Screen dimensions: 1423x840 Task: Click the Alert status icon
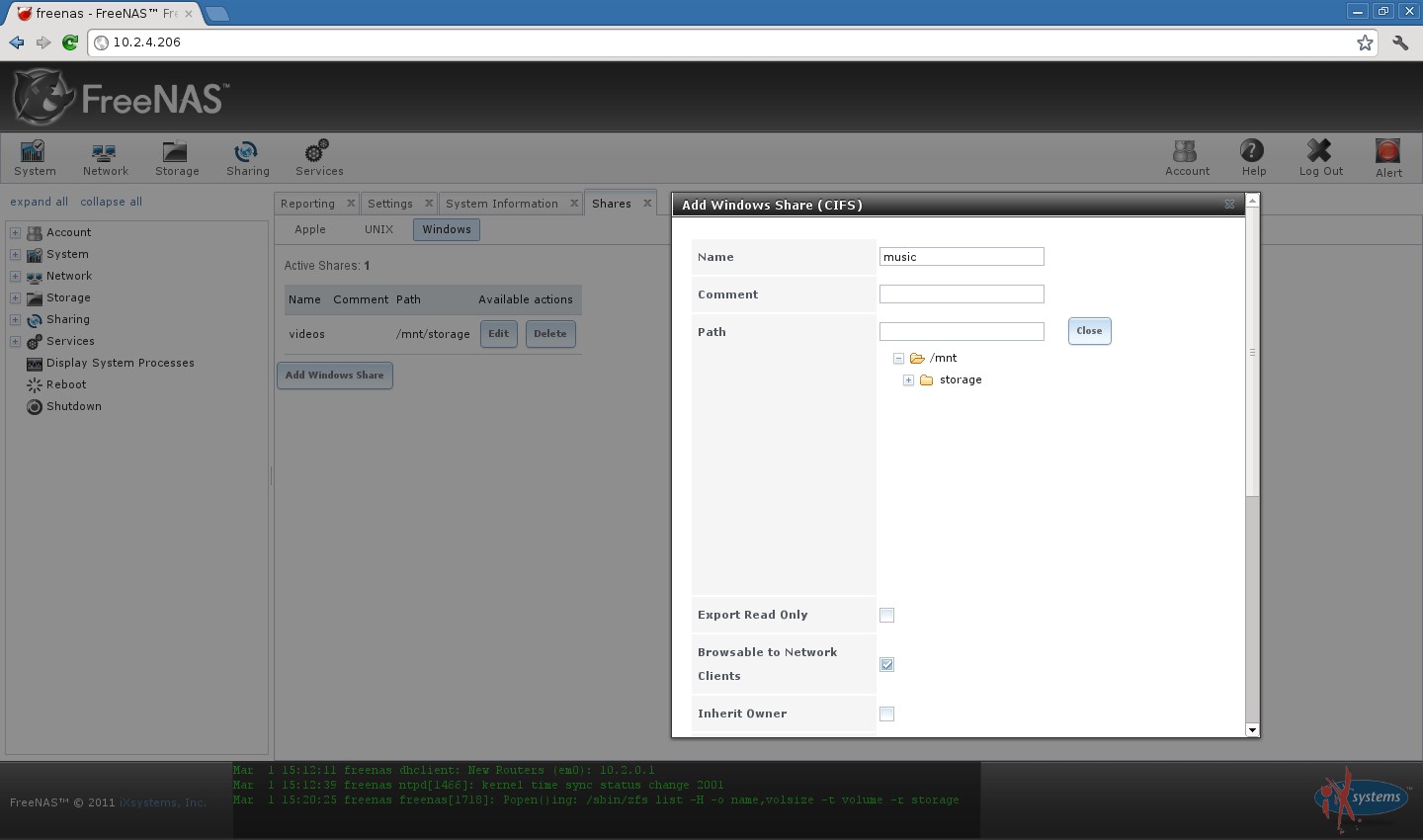(x=1387, y=156)
